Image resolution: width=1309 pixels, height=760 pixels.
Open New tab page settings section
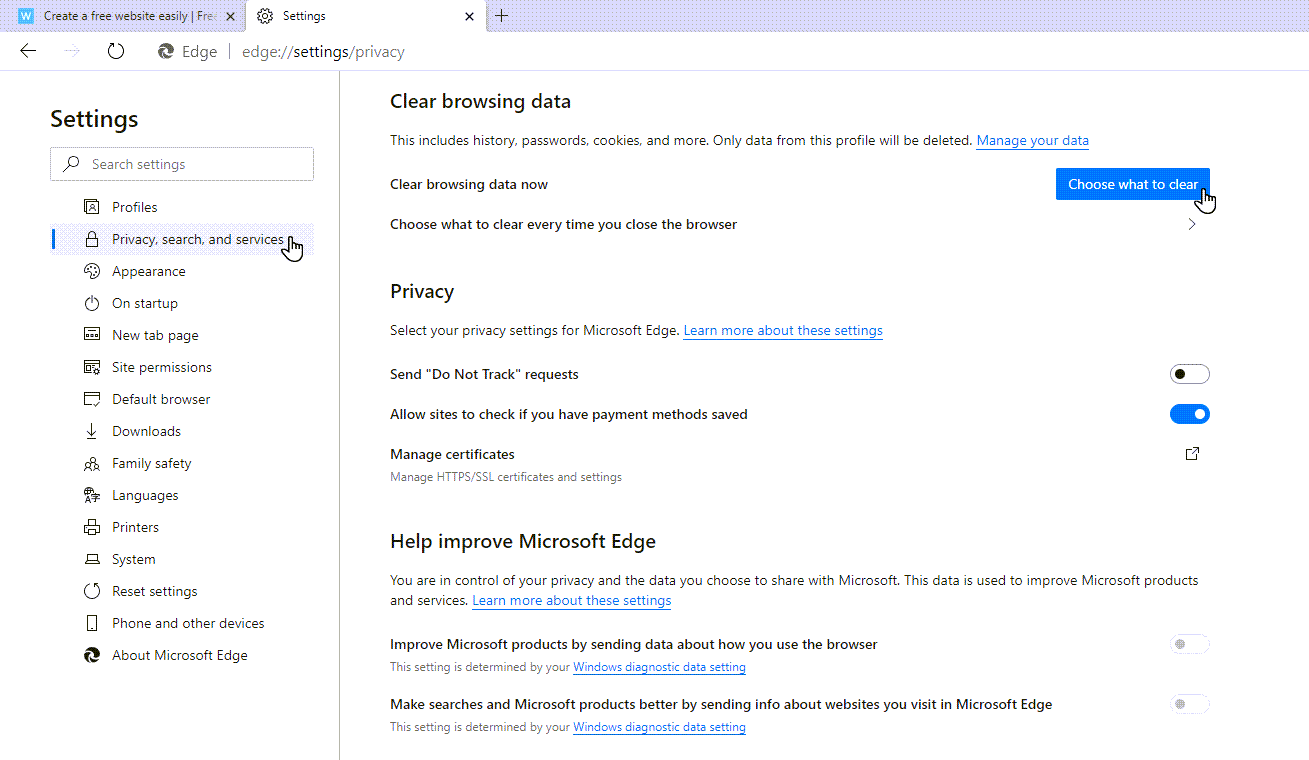coord(182,335)
